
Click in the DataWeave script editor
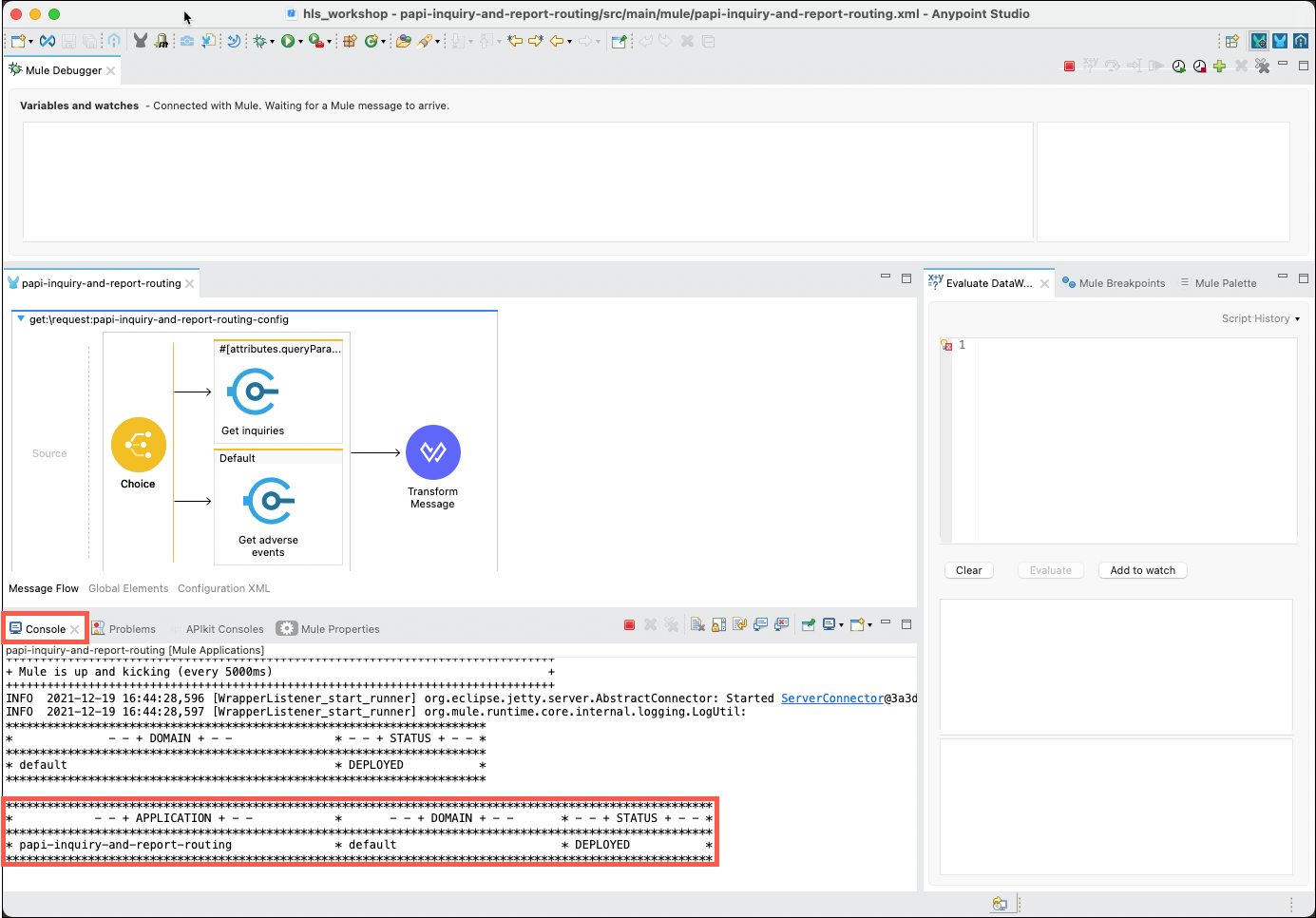[x=1135, y=440]
